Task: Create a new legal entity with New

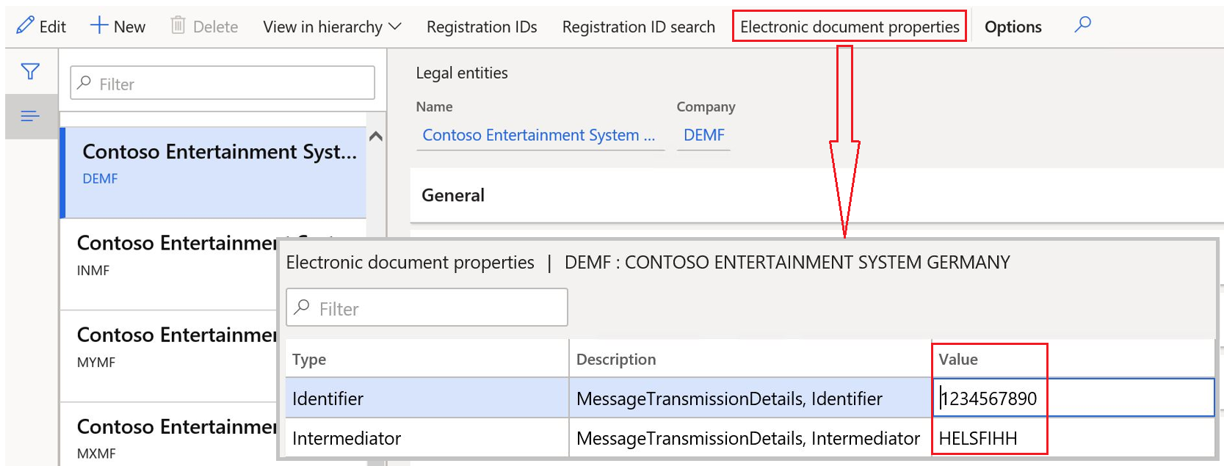Action: tap(117, 26)
